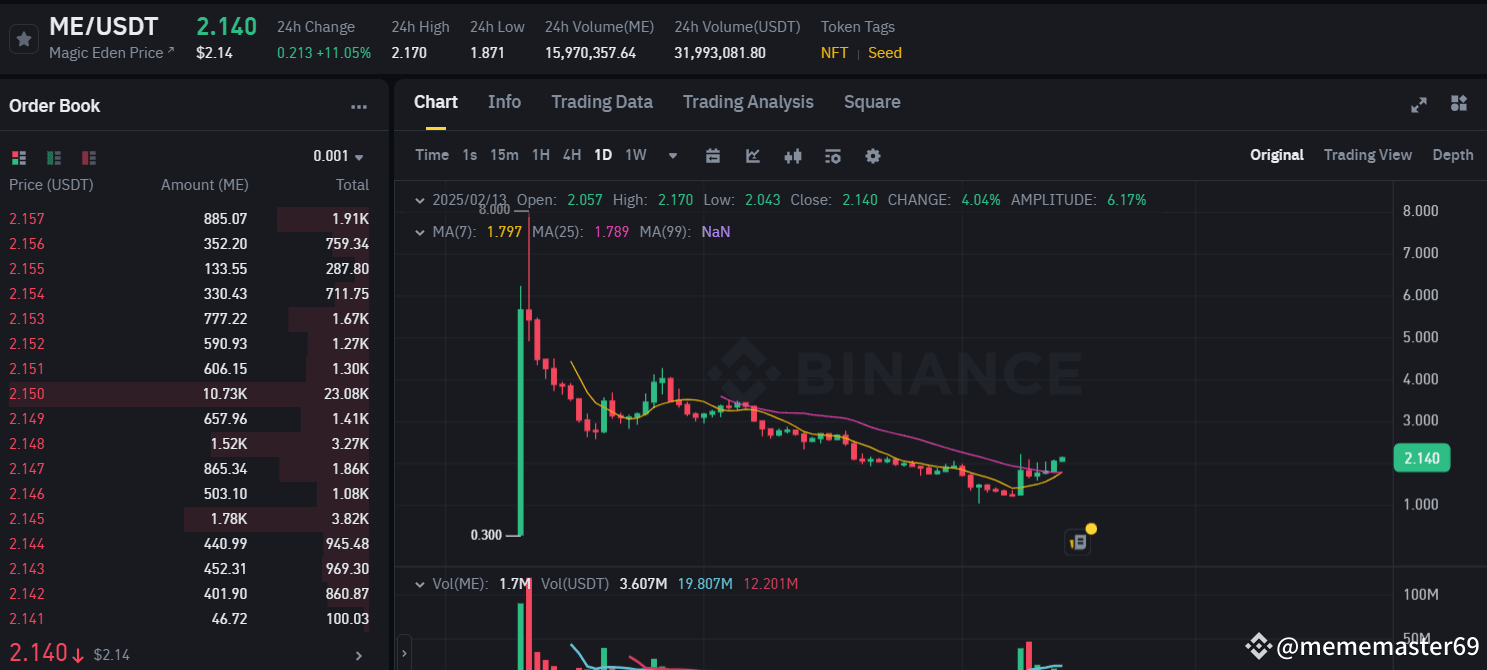This screenshot has width=1487, height=670.
Task: Click the MA(7) value 1.797
Action: tap(504, 232)
